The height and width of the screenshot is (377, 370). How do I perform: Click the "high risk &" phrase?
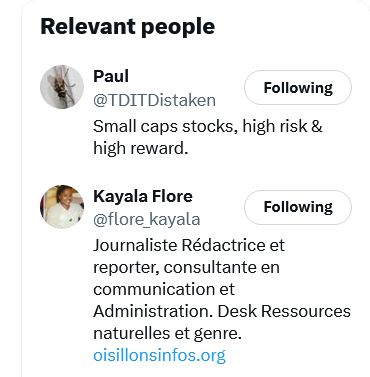(282, 126)
